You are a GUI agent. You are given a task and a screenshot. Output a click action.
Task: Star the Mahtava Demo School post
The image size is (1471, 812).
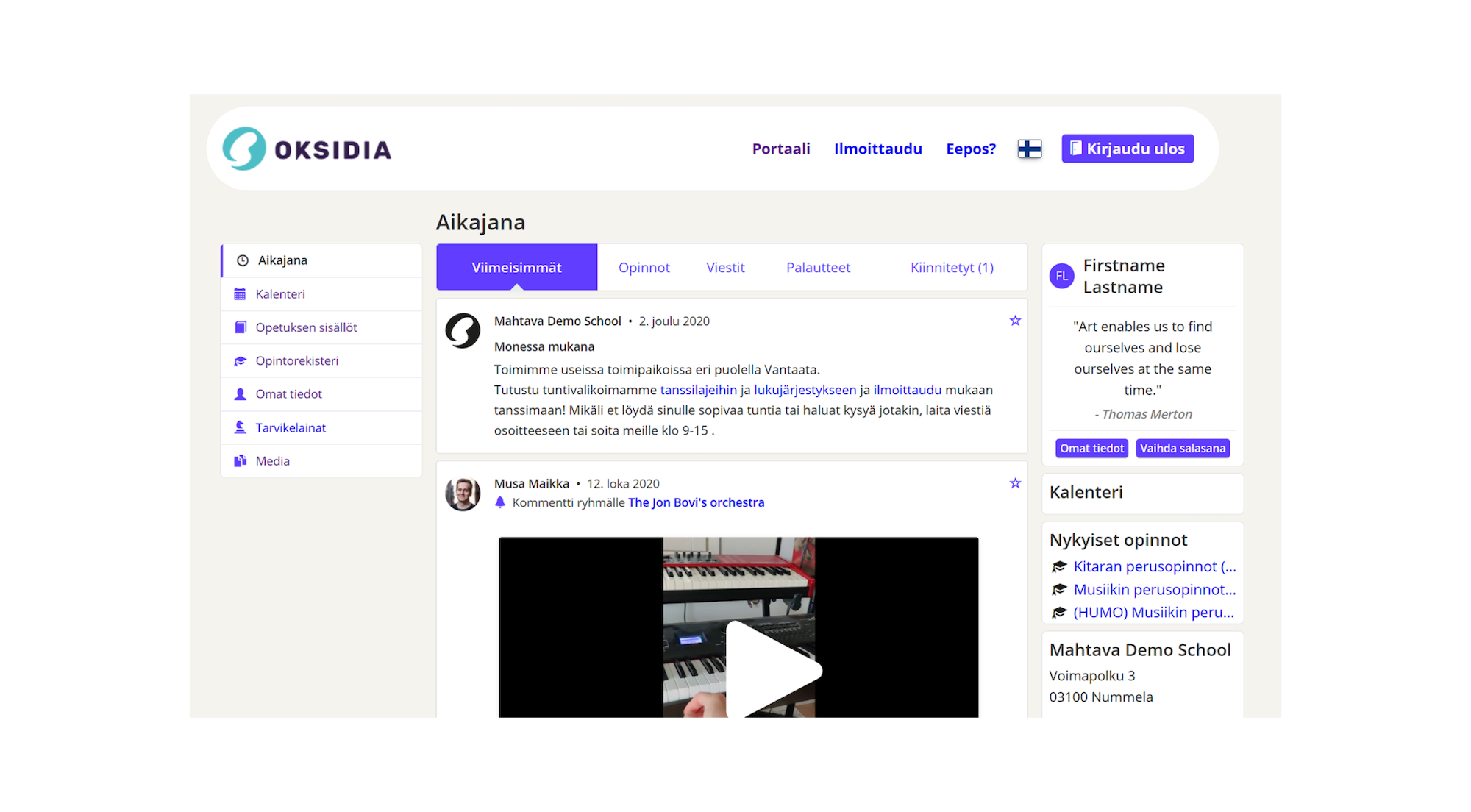pyautogui.click(x=1015, y=321)
